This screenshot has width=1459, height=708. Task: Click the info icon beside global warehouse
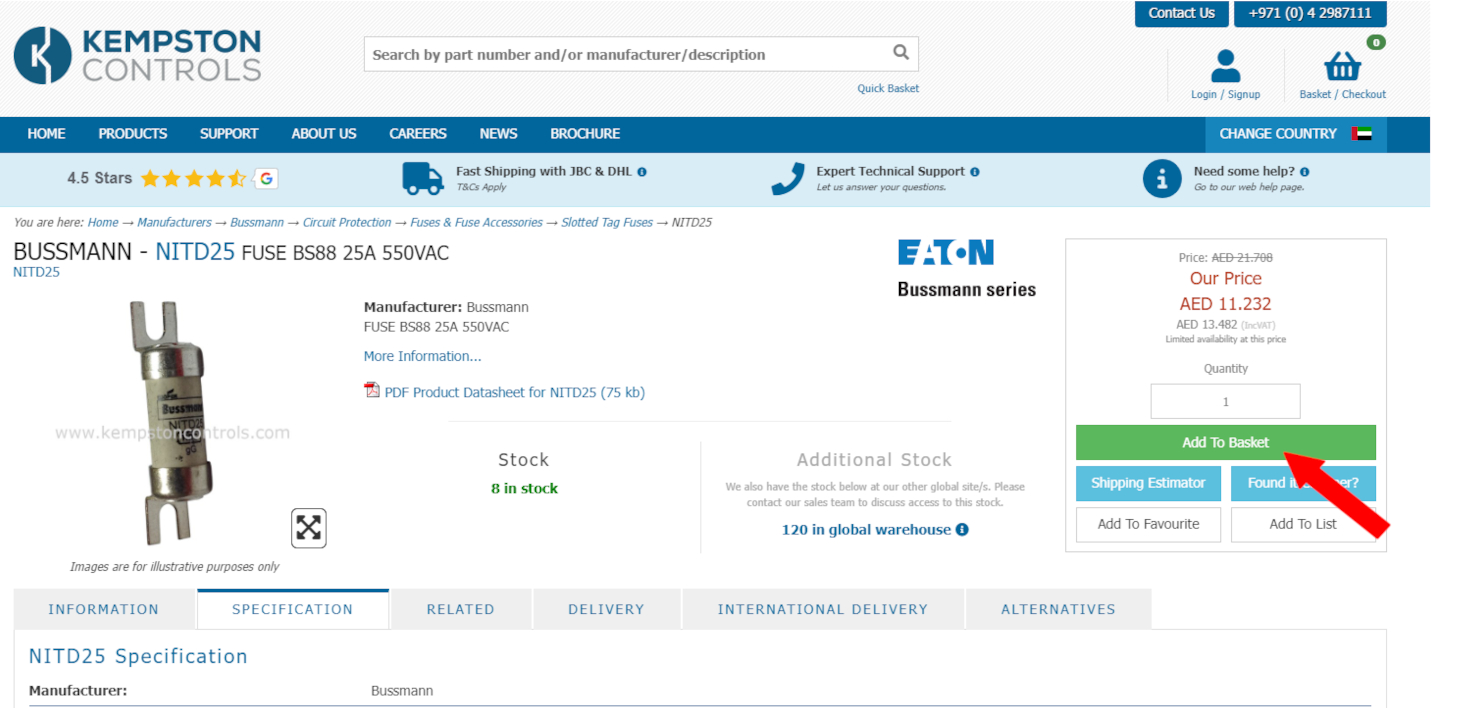pyautogui.click(x=962, y=530)
